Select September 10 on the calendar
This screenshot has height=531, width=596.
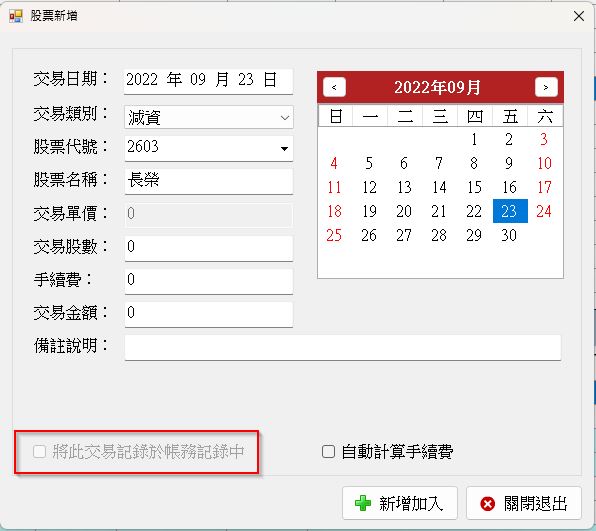tap(544, 163)
